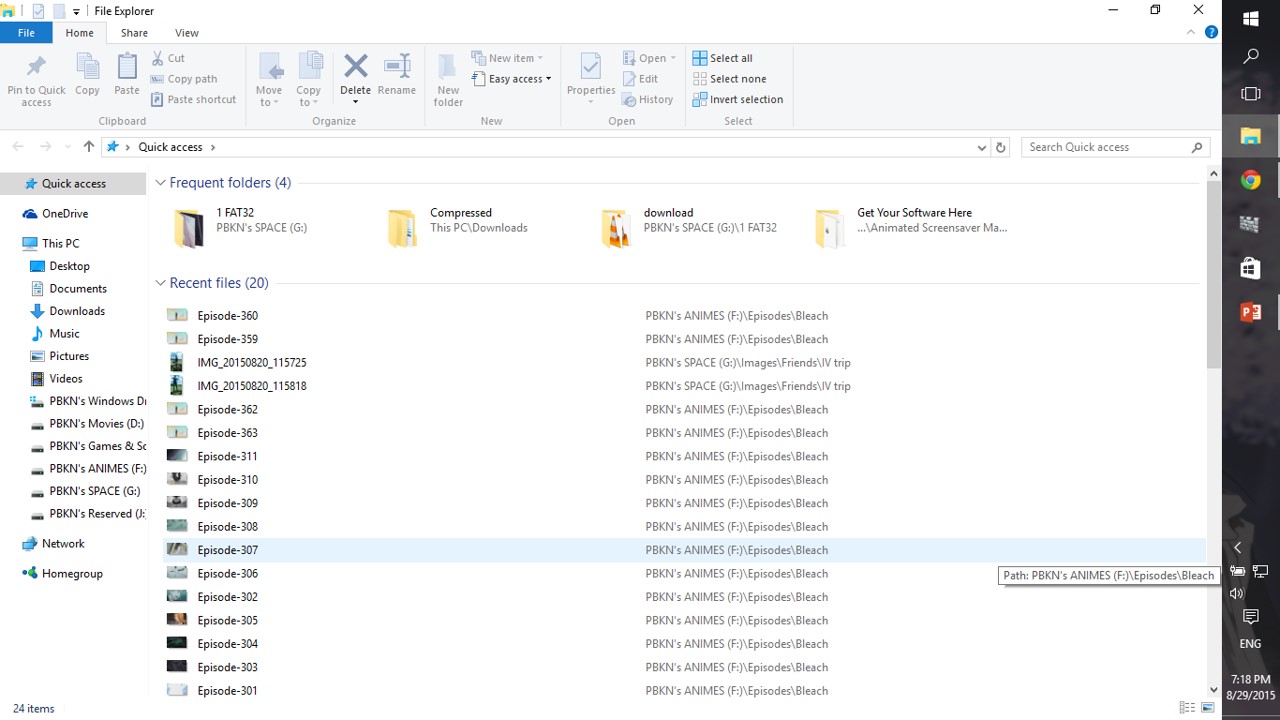1280x720 pixels.
Task: Click the Properties icon in the ribbon
Action: [x=590, y=68]
